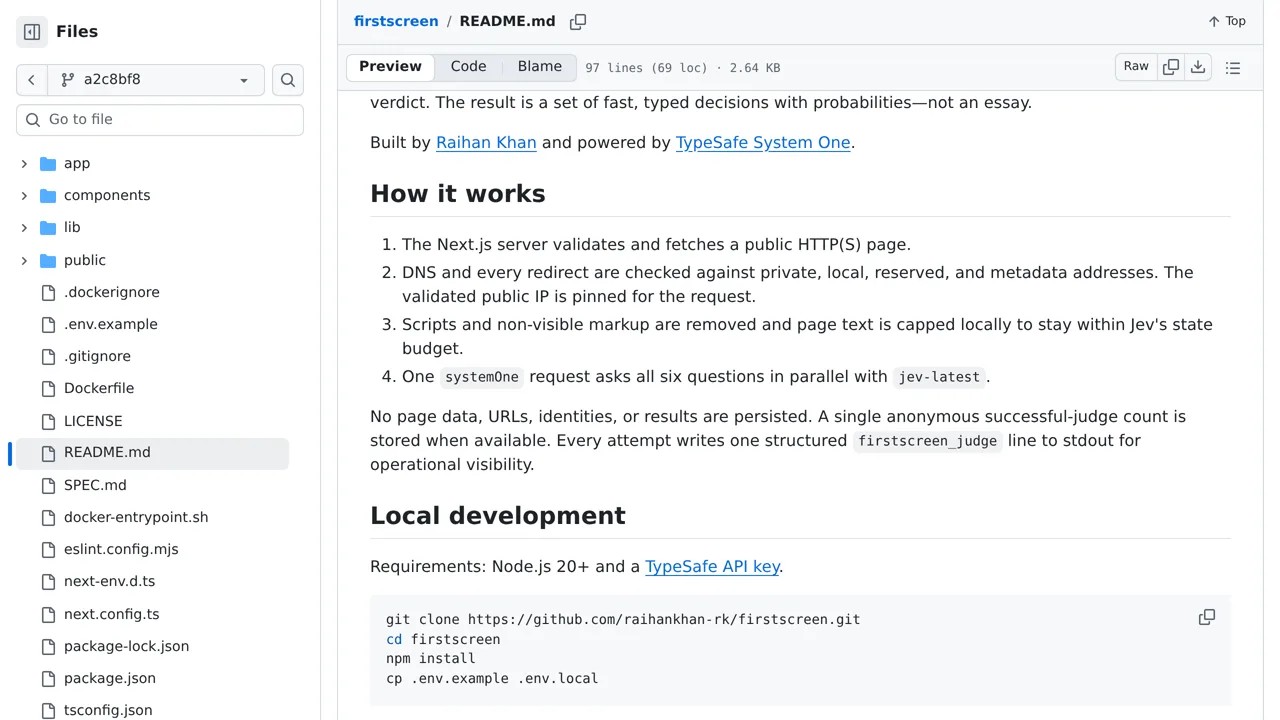Click the back arrow beside branch selector
Image resolution: width=1280 pixels, height=720 pixels.
32,80
